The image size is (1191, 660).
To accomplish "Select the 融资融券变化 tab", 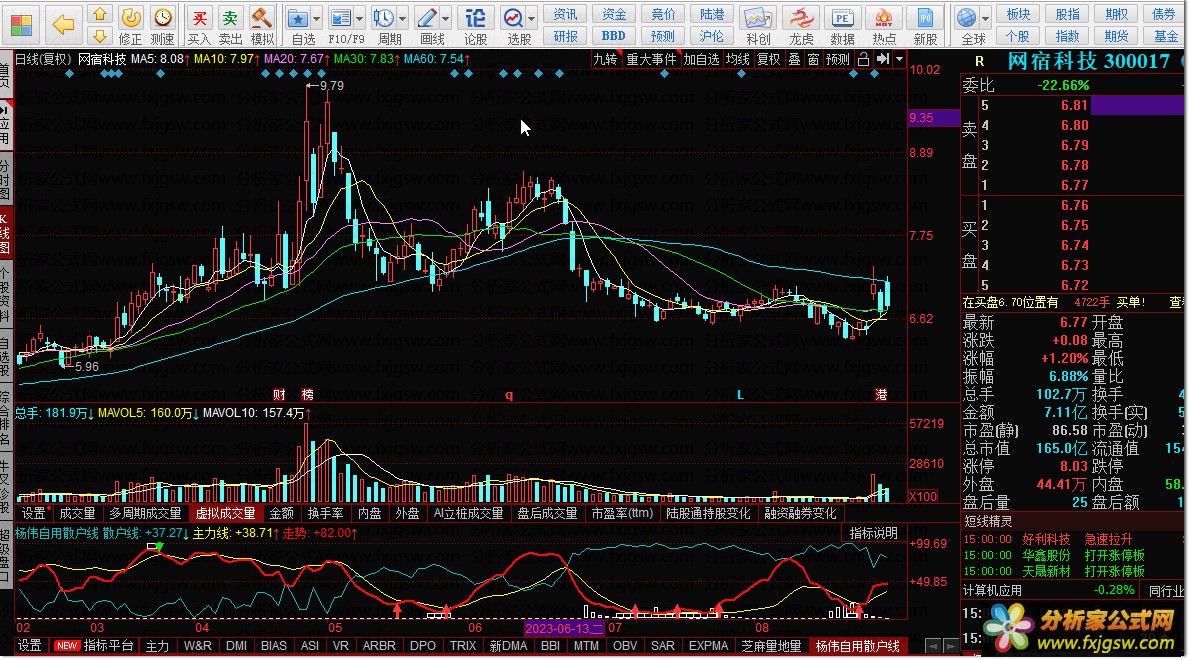I will (801, 513).
